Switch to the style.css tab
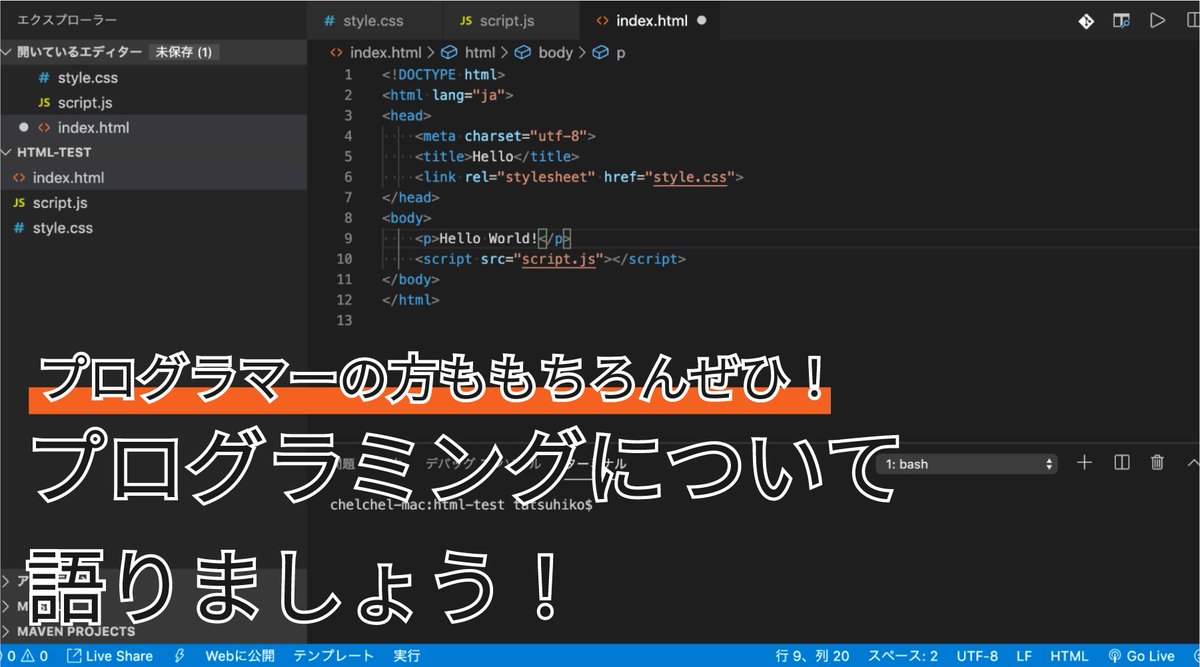The width and height of the screenshot is (1200, 667). click(375, 19)
